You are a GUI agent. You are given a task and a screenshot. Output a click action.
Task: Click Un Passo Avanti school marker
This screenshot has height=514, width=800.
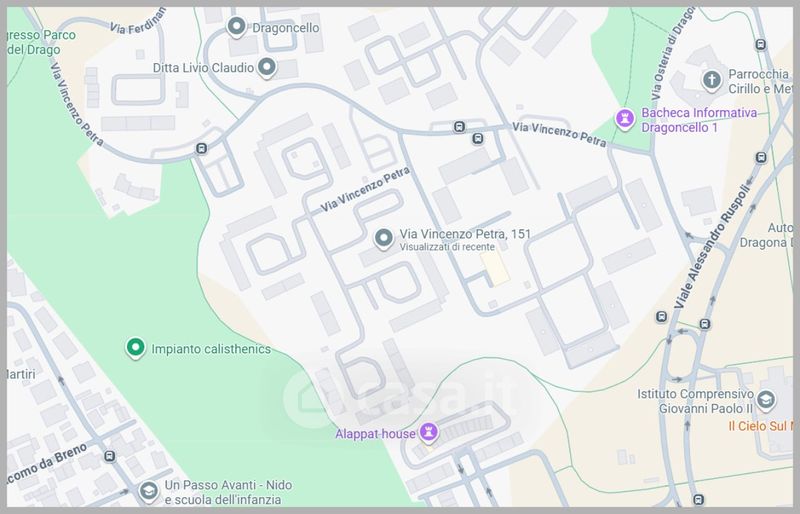coord(148,491)
